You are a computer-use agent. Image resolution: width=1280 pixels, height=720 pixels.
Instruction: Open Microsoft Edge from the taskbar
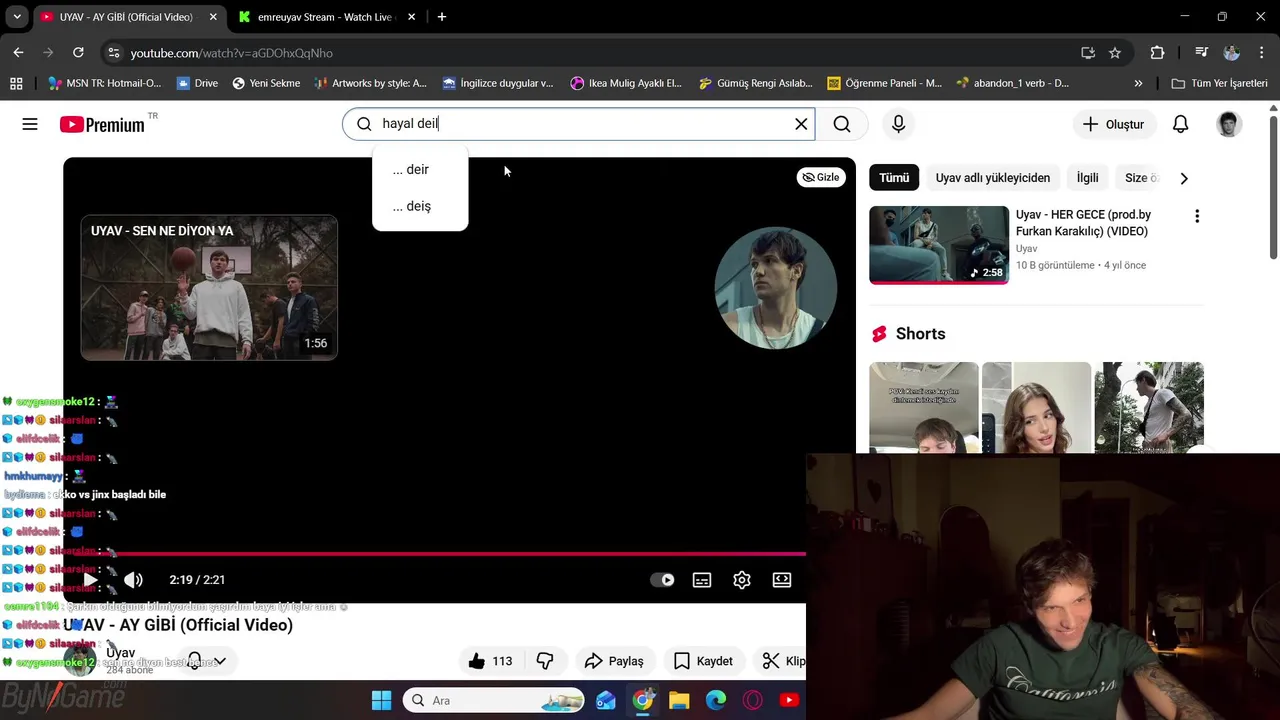coord(716,700)
